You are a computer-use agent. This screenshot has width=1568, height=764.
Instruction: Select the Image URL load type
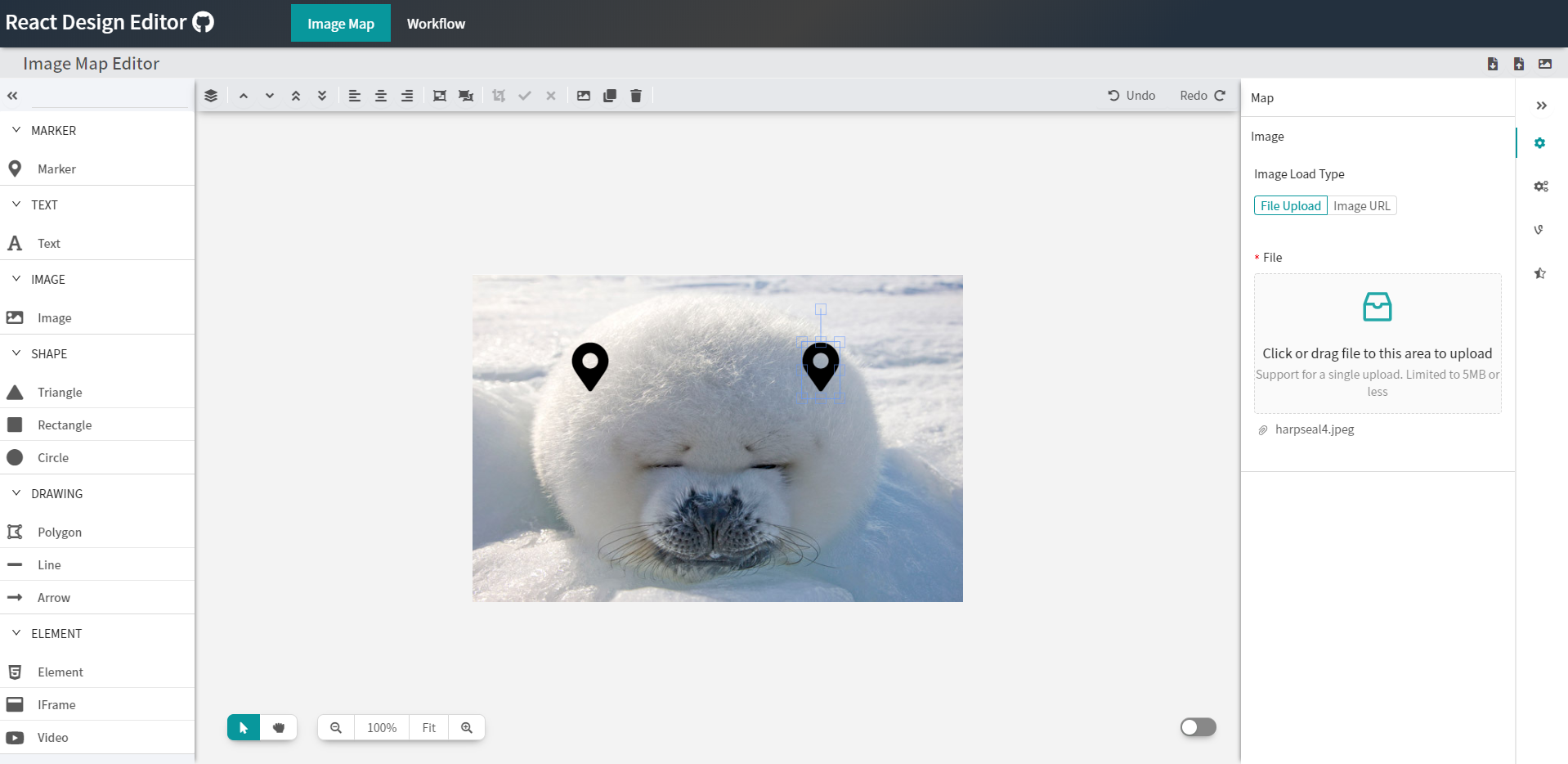click(1361, 206)
